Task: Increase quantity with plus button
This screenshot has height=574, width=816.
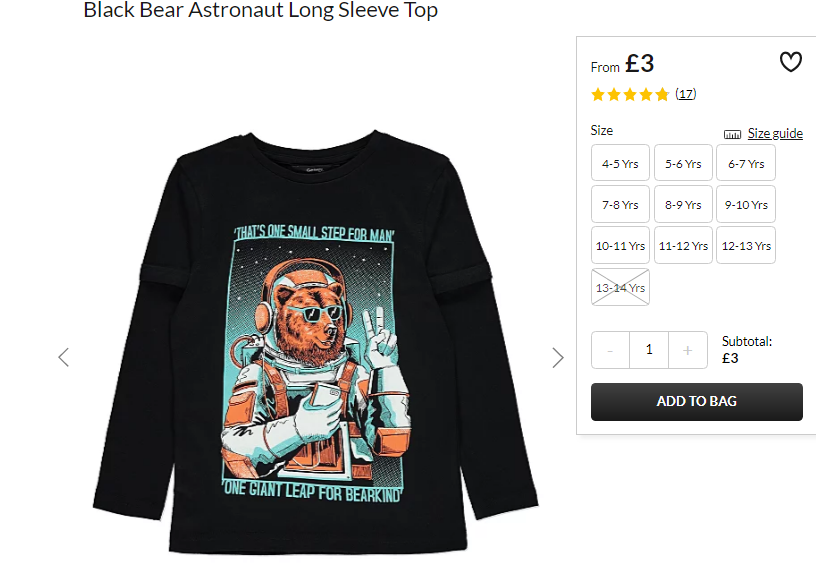Action: [687, 350]
